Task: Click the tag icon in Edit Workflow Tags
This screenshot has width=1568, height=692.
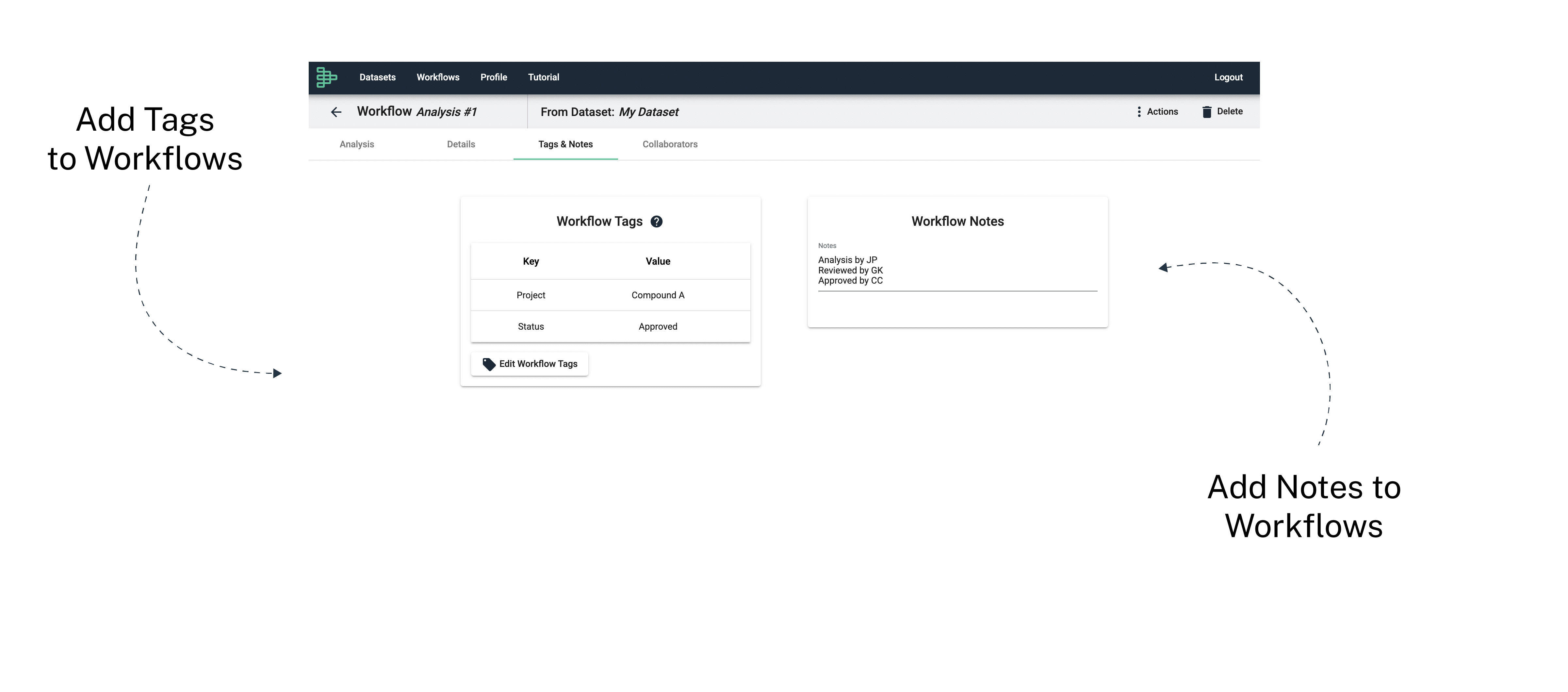Action: (x=489, y=364)
